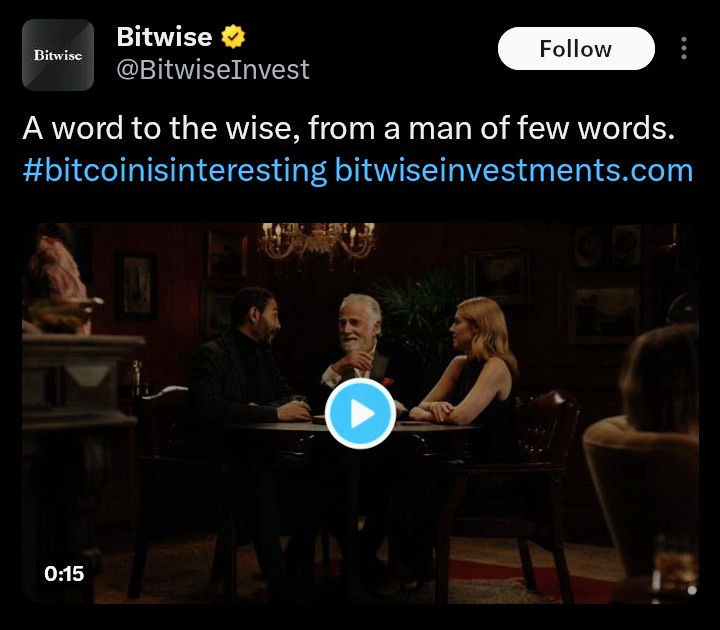Click the 0:15 video duration label
Viewport: 720px width, 630px height.
click(x=64, y=574)
